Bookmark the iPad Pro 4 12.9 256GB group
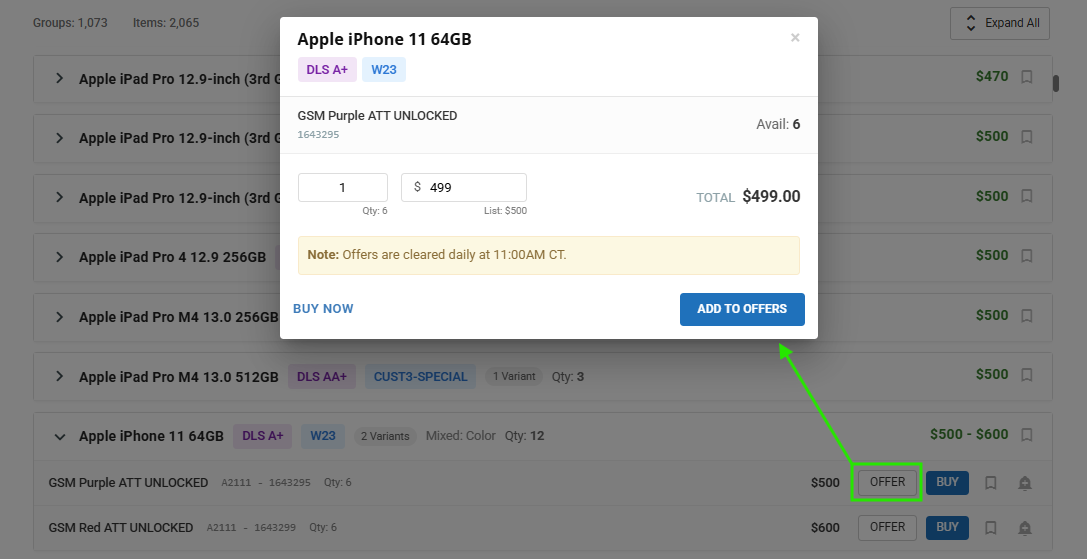This screenshot has width=1087, height=559. click(x=1027, y=256)
